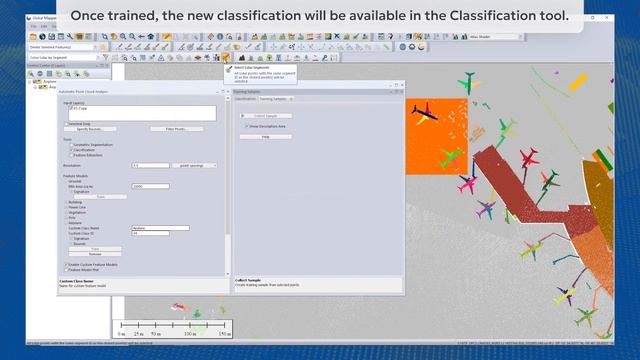
Task: Select the Zoom tool in the main toolbar
Action: [x=105, y=37]
